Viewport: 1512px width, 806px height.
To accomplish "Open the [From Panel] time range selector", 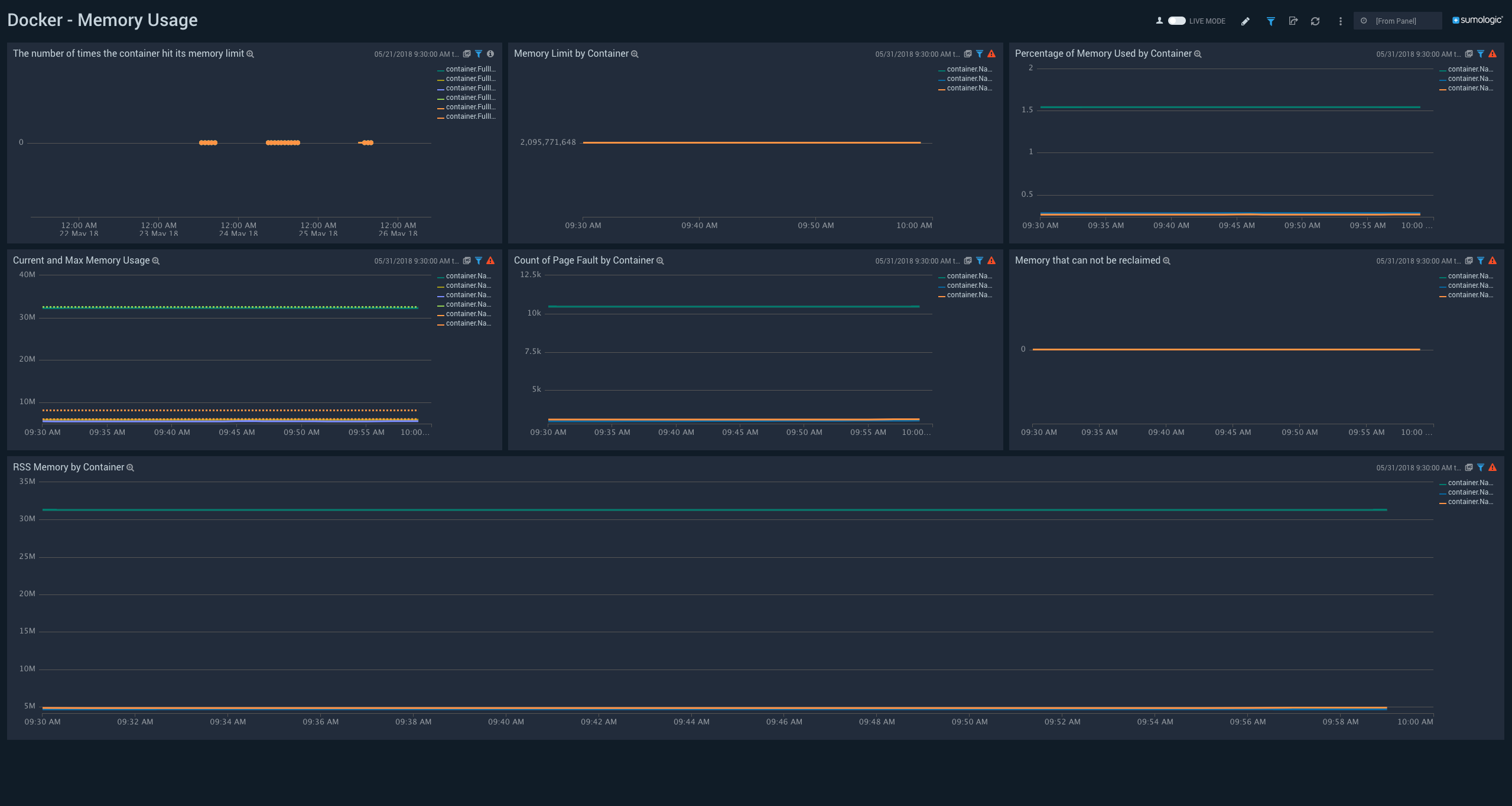I will point(1398,21).
